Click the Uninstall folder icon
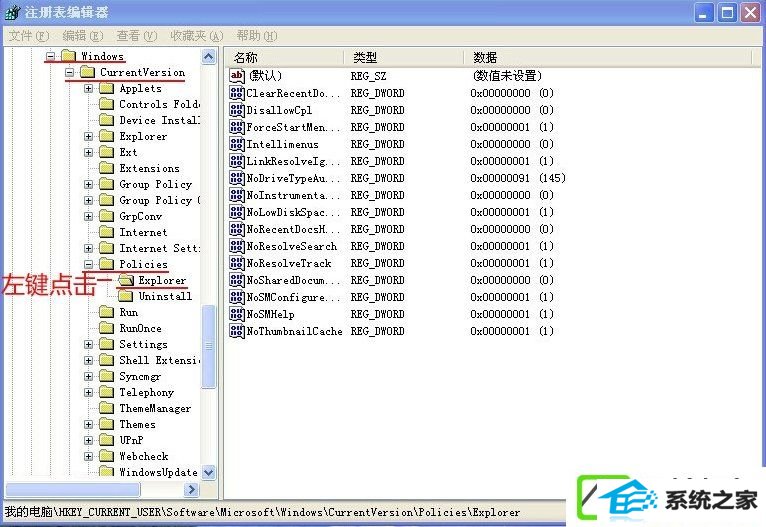Image resolution: width=766 pixels, height=527 pixels. 126,296
